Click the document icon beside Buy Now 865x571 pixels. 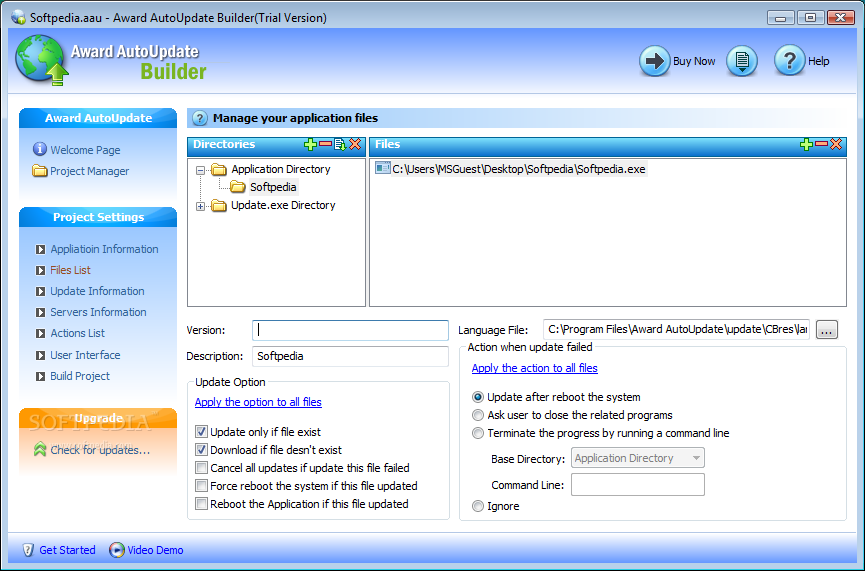click(742, 61)
